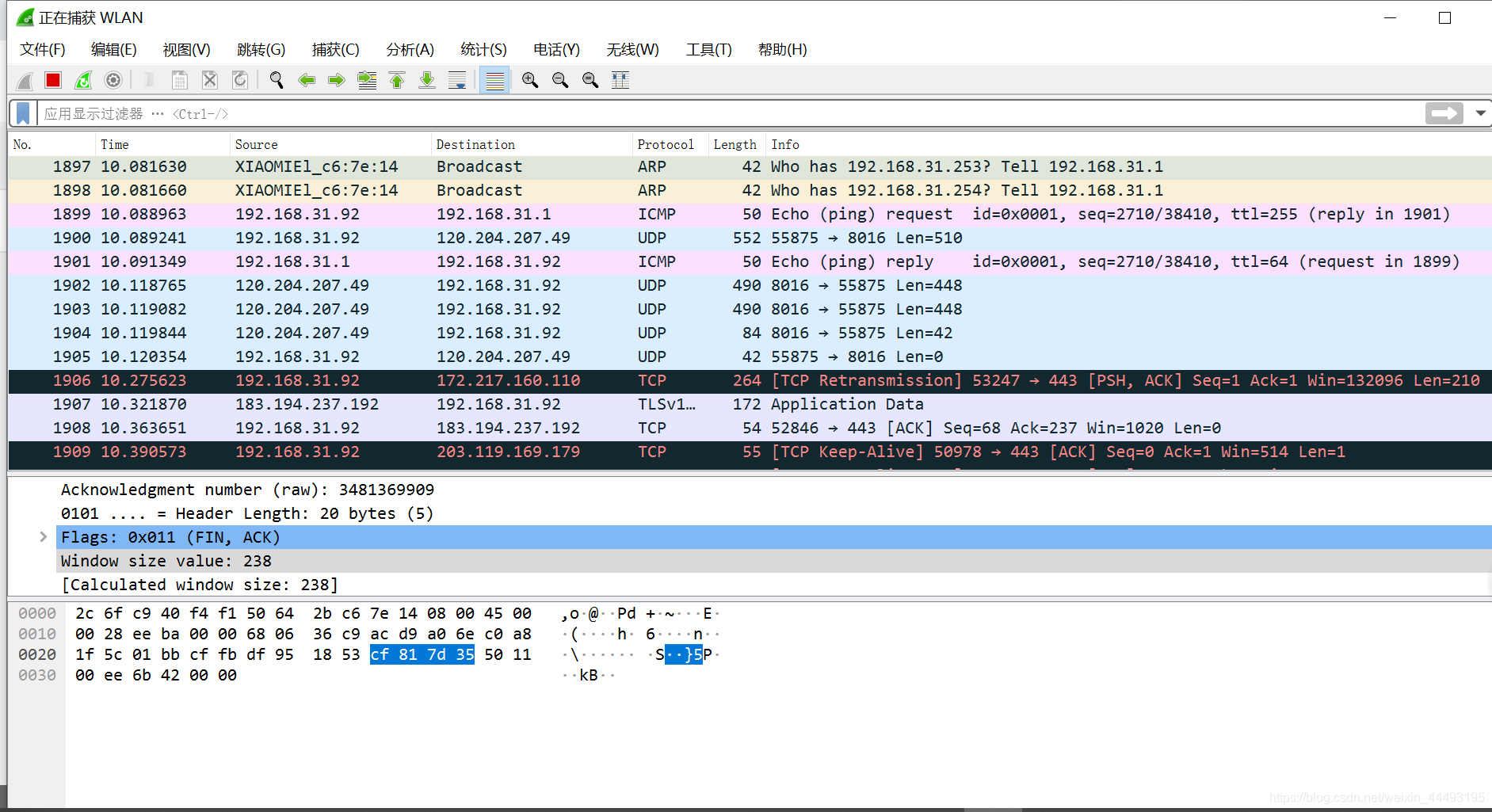Sort by Length column header

pos(737,144)
